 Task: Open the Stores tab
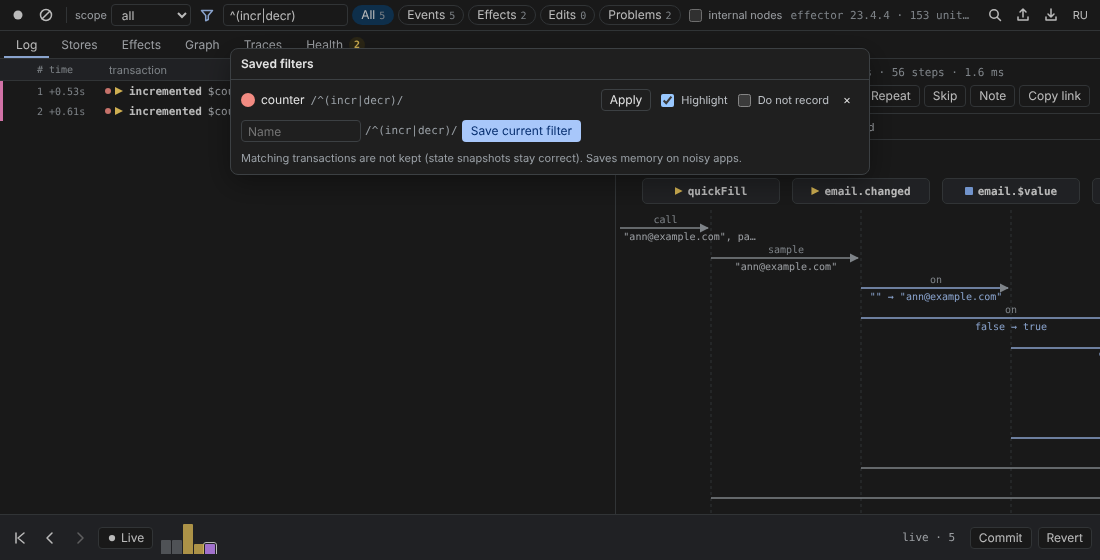coord(79,45)
